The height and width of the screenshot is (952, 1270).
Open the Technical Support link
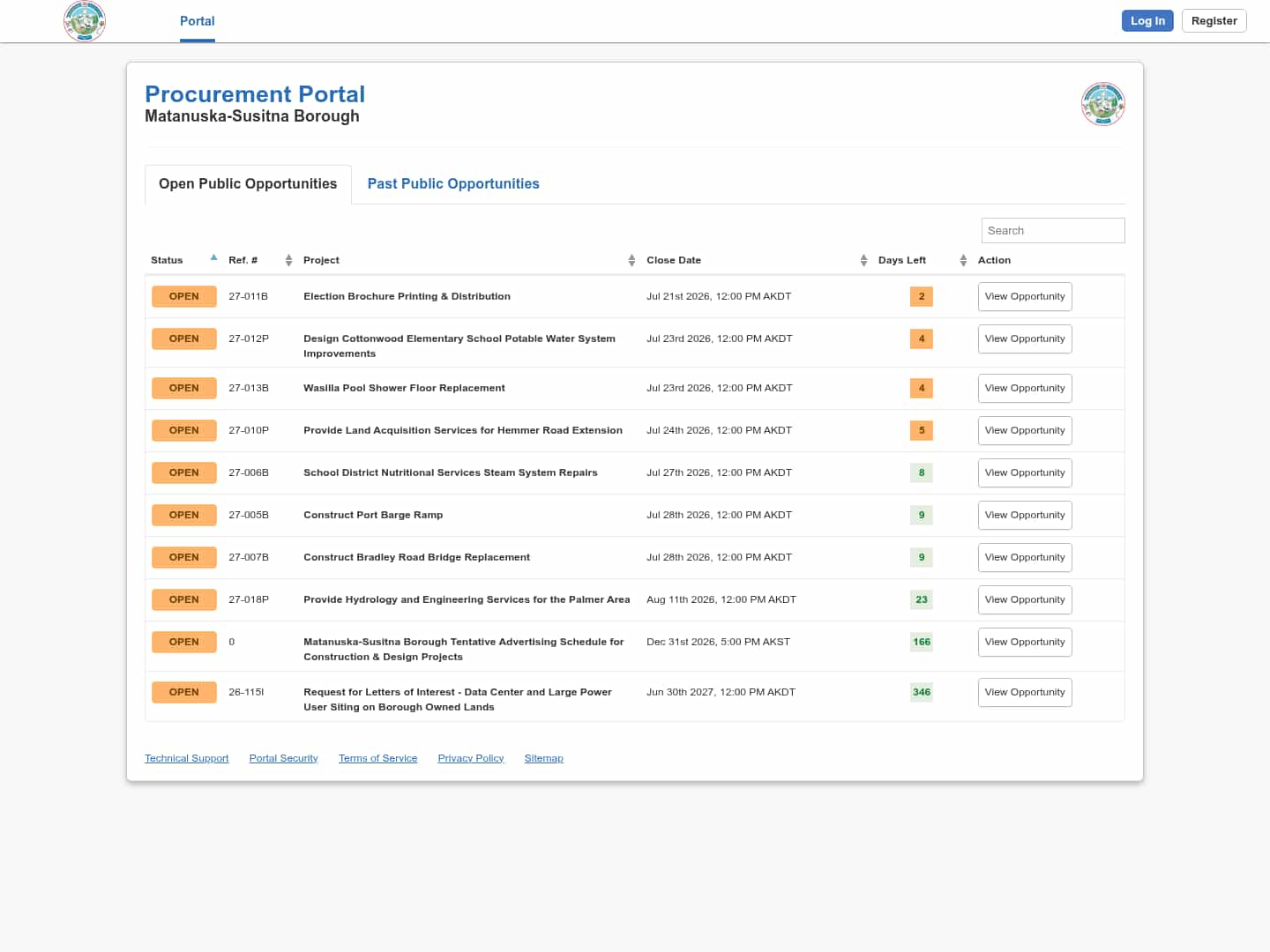pyautogui.click(x=186, y=758)
